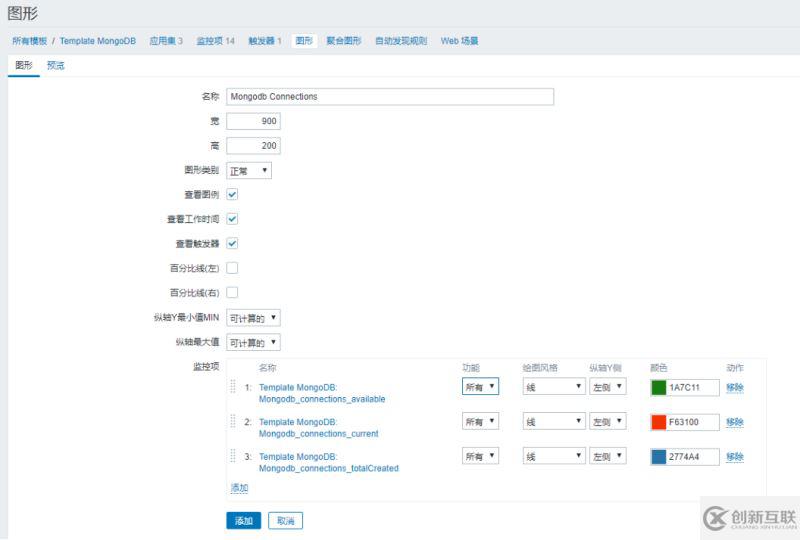Uncheck the 查看触发器 checkbox
The width and height of the screenshot is (800, 540).
[x=232, y=243]
